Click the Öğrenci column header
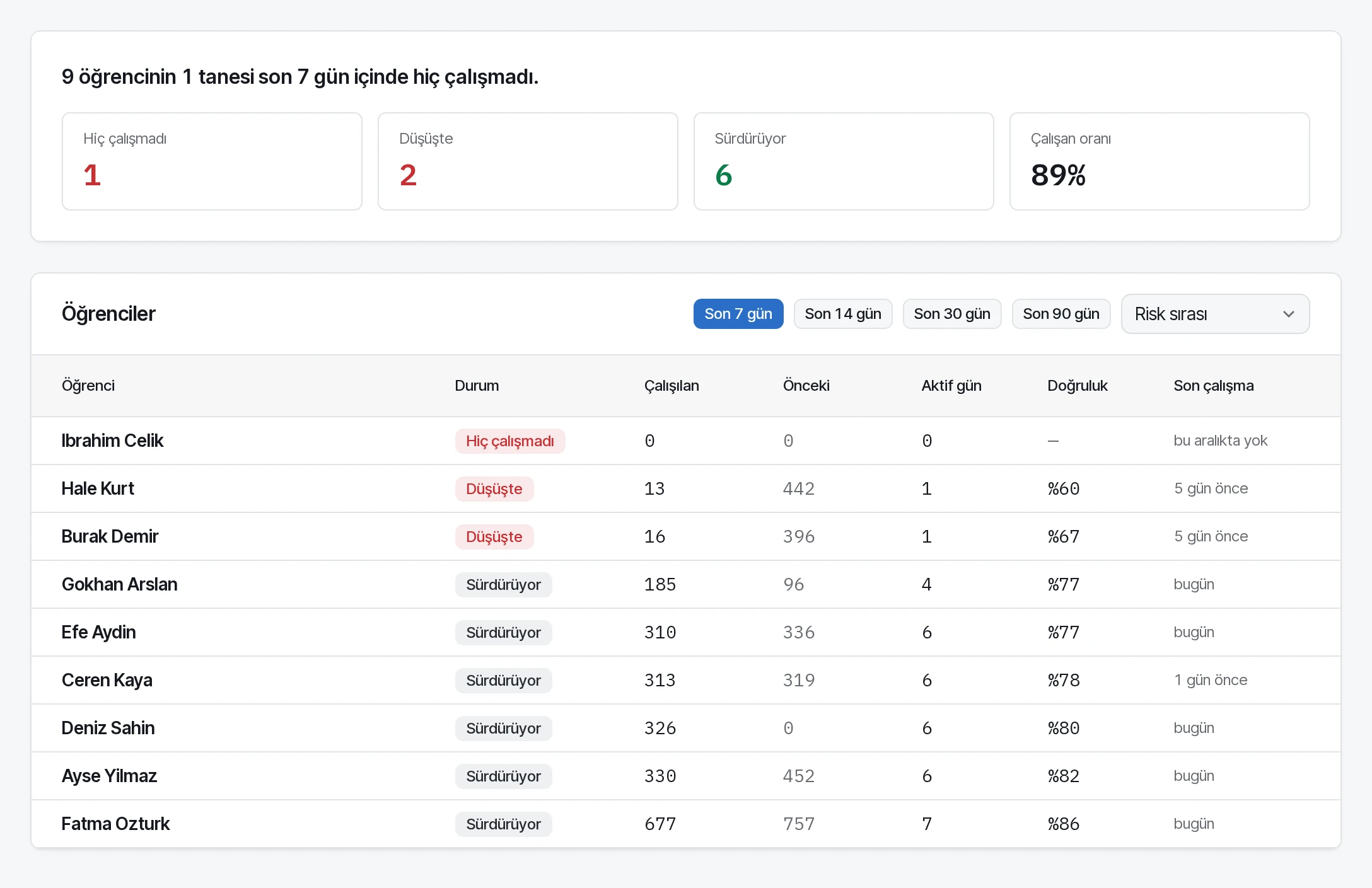 (x=88, y=386)
